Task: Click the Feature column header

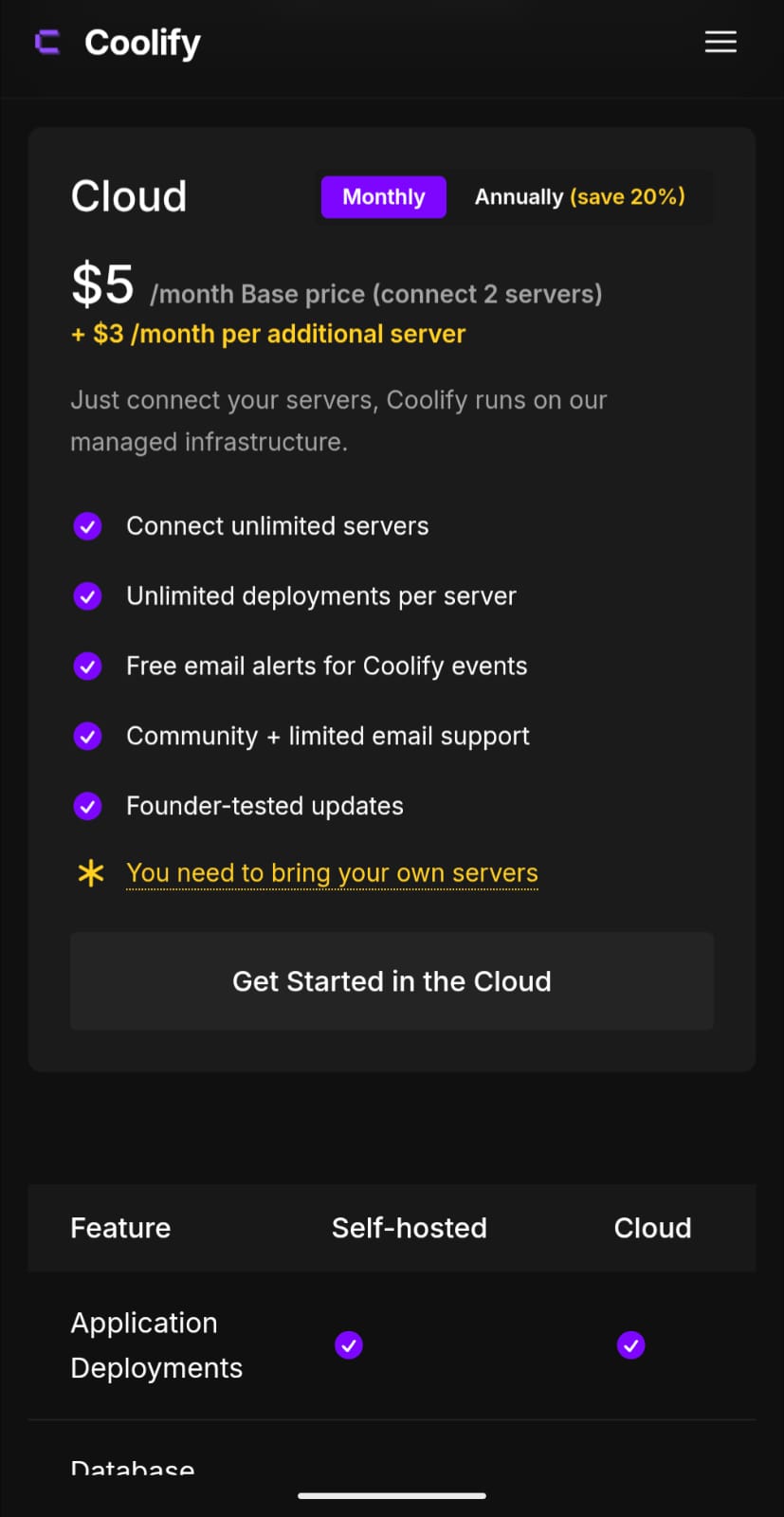Action: point(120,1228)
